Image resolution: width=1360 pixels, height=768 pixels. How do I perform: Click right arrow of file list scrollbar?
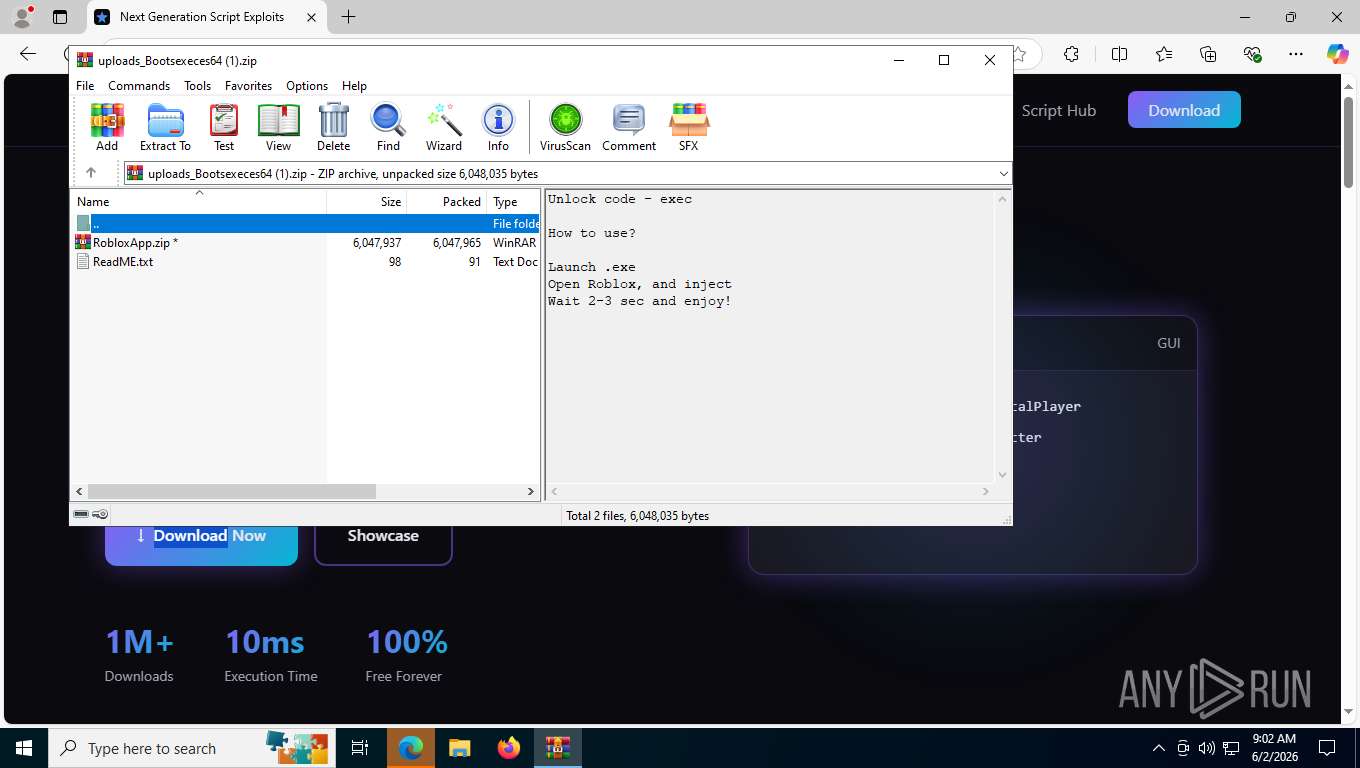point(531,491)
